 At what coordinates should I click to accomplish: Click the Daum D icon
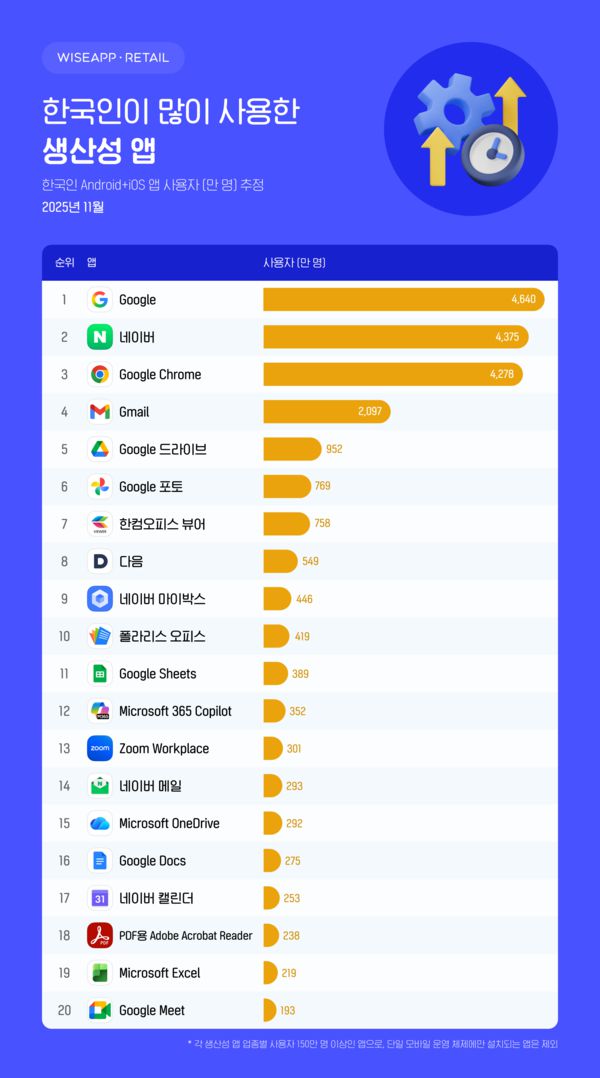click(x=99, y=561)
